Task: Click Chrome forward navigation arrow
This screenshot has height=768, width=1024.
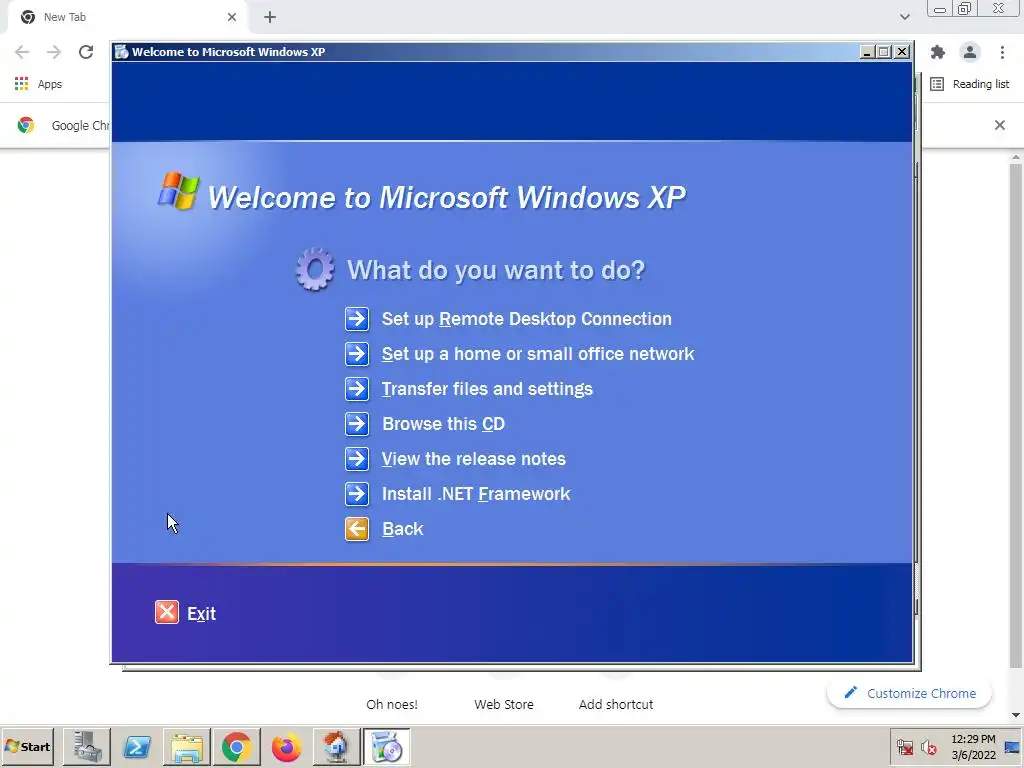Action: click(54, 52)
